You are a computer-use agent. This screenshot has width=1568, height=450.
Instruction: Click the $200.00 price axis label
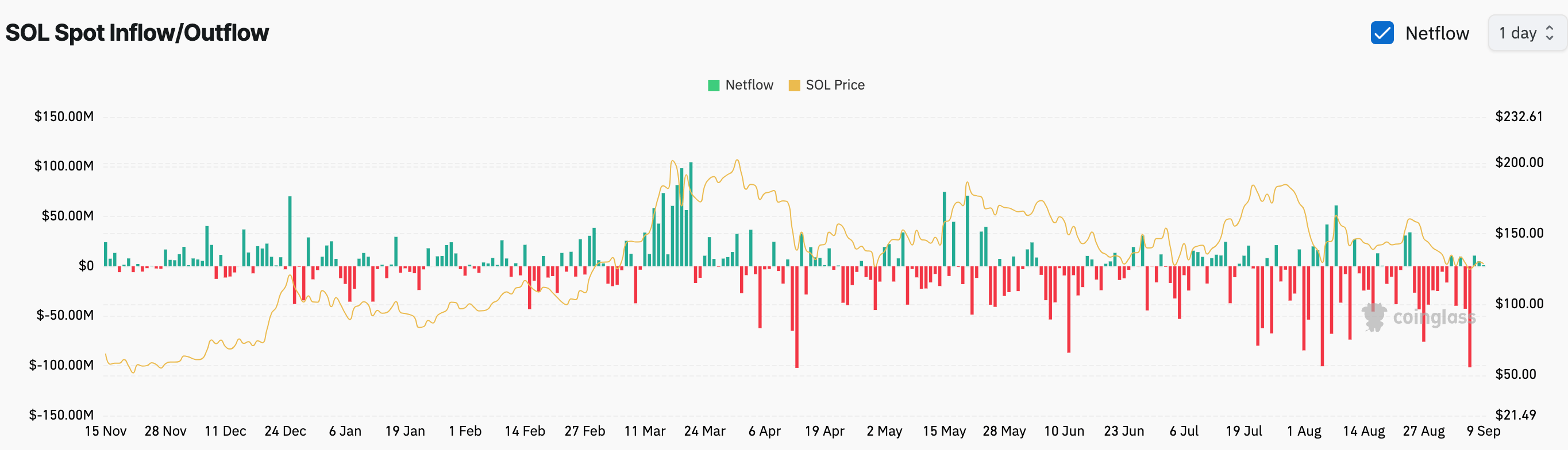coord(1519,162)
